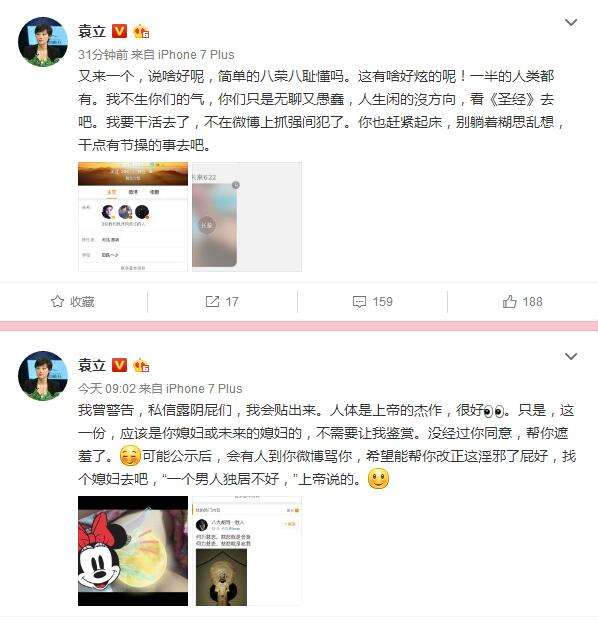Viewport: 598px width, 624px height.
Task: Open 袁立 avatar on second post
Action: point(43,376)
